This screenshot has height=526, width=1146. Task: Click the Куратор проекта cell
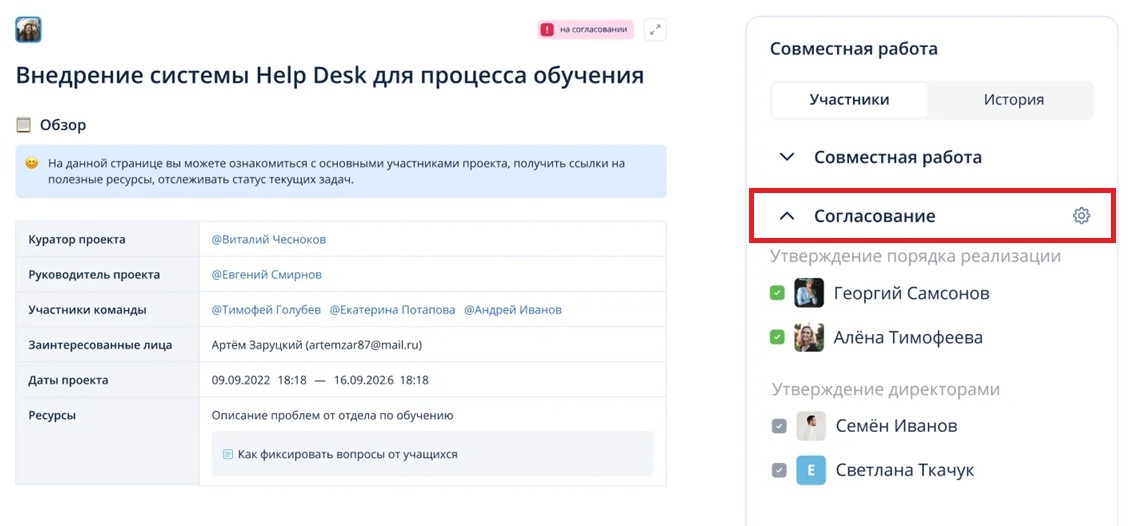(107, 240)
